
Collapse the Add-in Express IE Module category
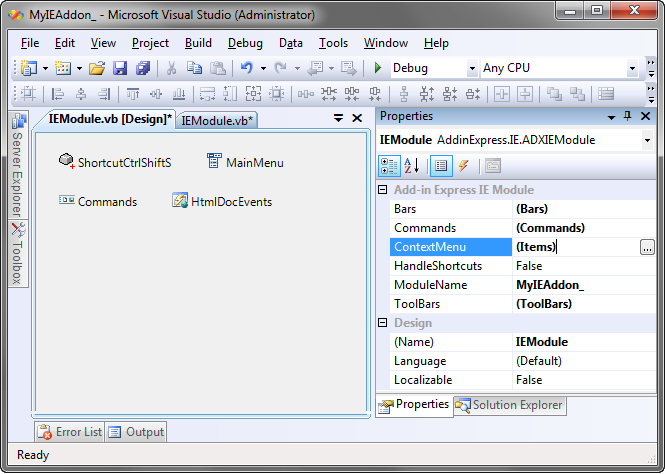click(x=382, y=190)
